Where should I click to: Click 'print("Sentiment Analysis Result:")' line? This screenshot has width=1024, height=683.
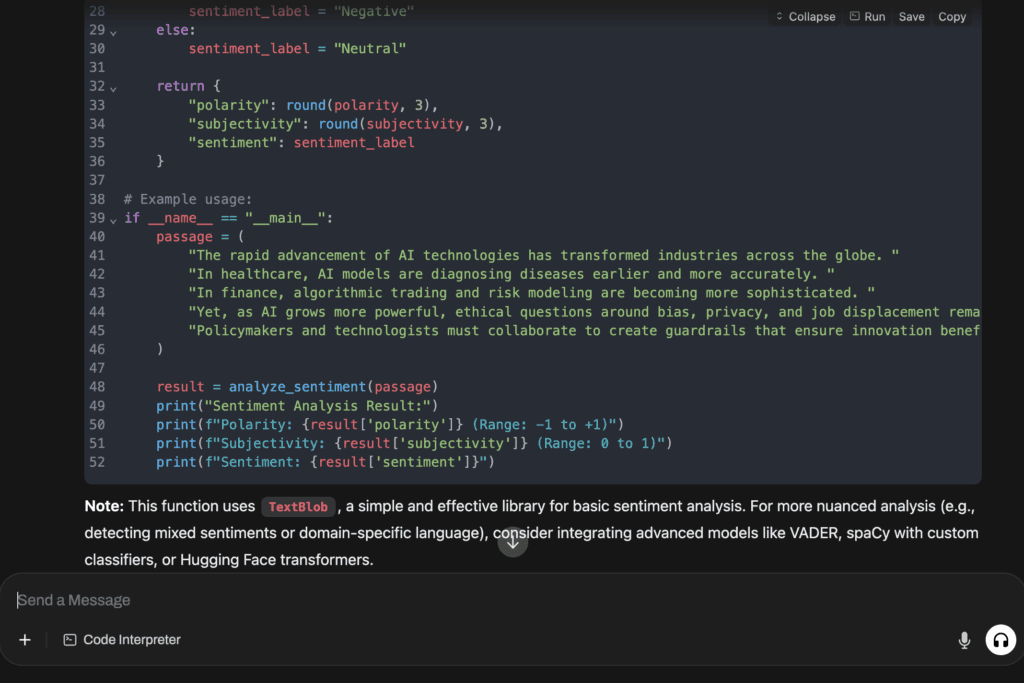tap(297, 405)
